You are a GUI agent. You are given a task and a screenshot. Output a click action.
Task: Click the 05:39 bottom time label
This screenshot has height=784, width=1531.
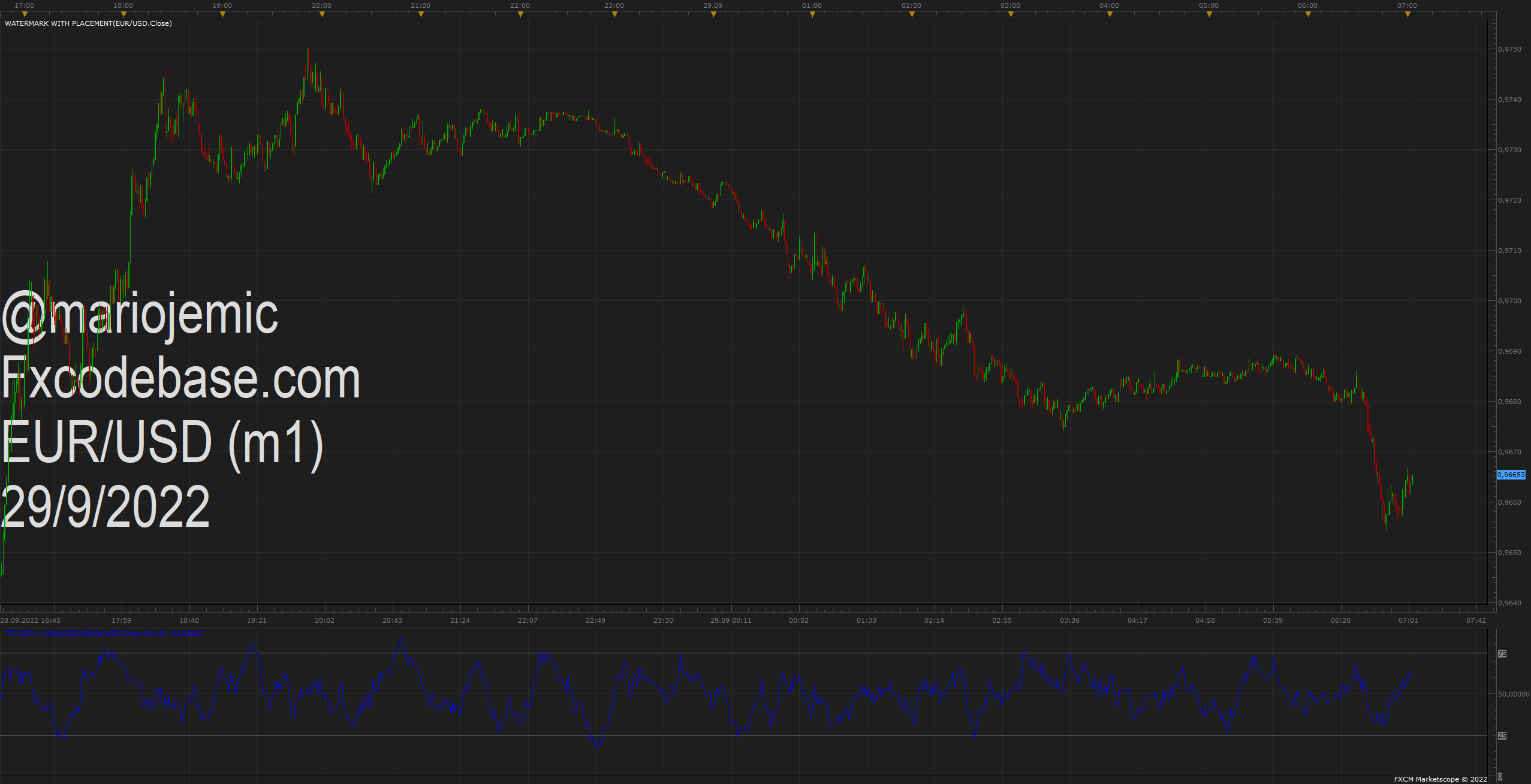(x=1273, y=620)
